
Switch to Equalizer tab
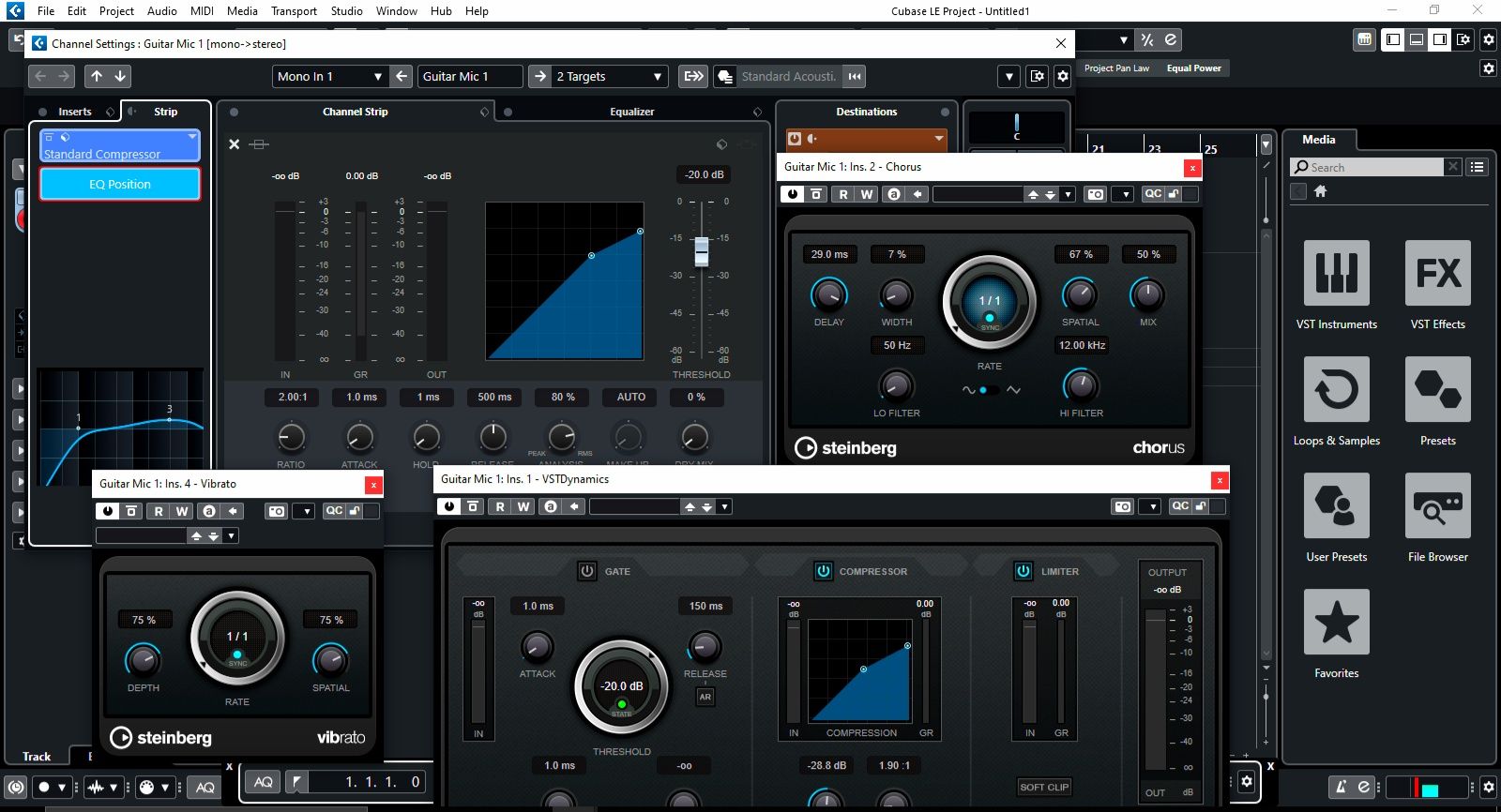point(632,111)
